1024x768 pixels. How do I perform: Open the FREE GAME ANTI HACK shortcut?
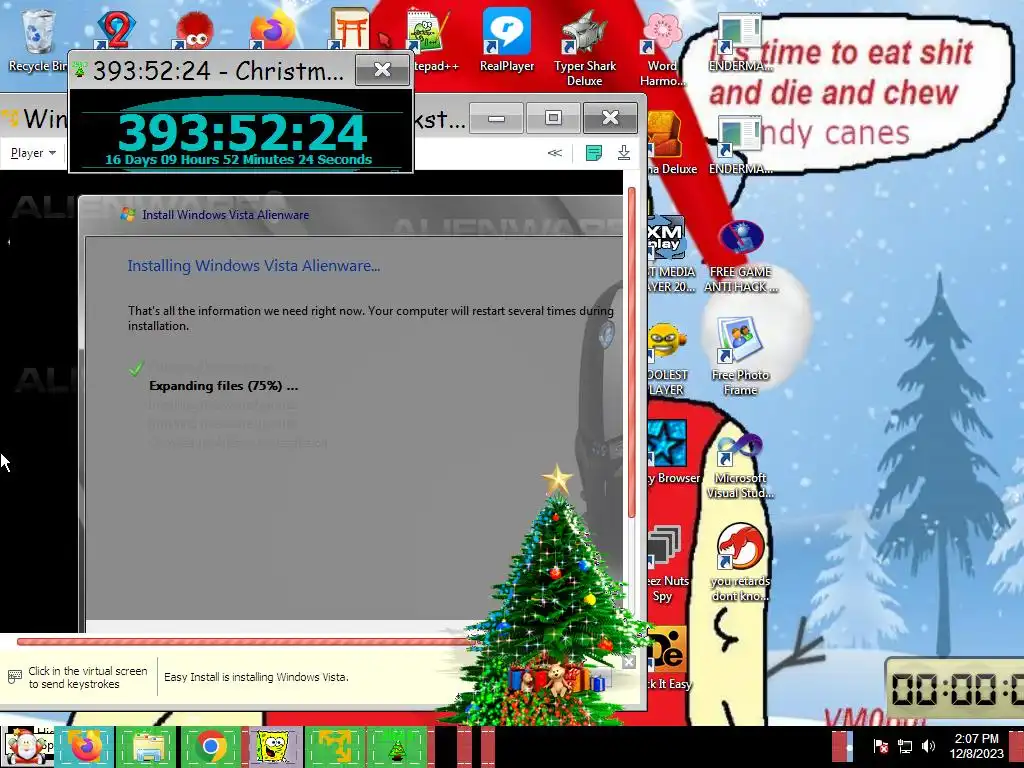[x=741, y=256]
